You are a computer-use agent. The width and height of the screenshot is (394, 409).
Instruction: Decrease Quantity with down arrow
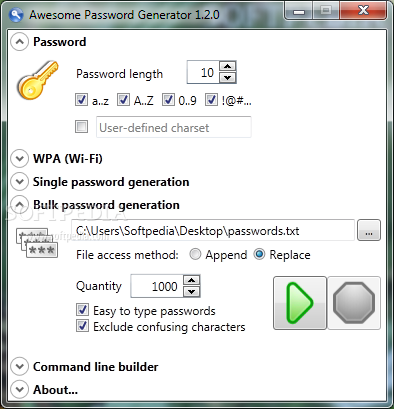coord(192,292)
